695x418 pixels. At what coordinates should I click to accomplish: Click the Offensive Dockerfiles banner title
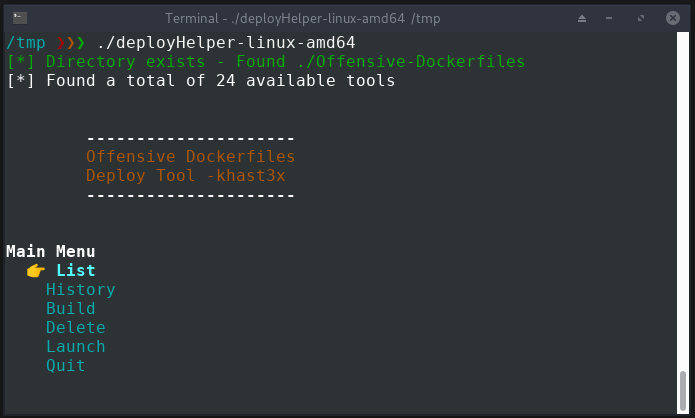click(x=191, y=156)
